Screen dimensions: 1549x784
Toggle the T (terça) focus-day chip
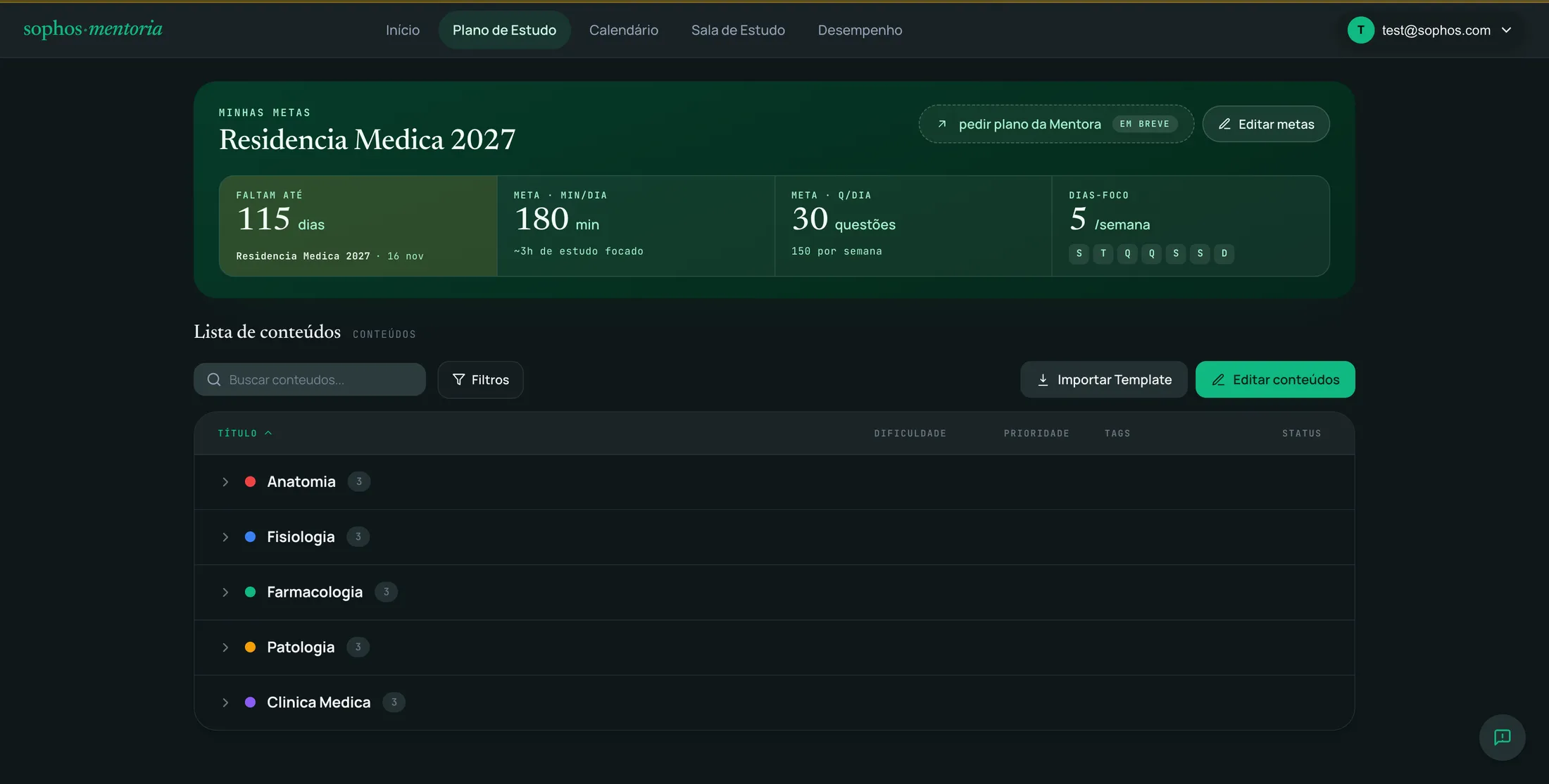(x=1103, y=253)
